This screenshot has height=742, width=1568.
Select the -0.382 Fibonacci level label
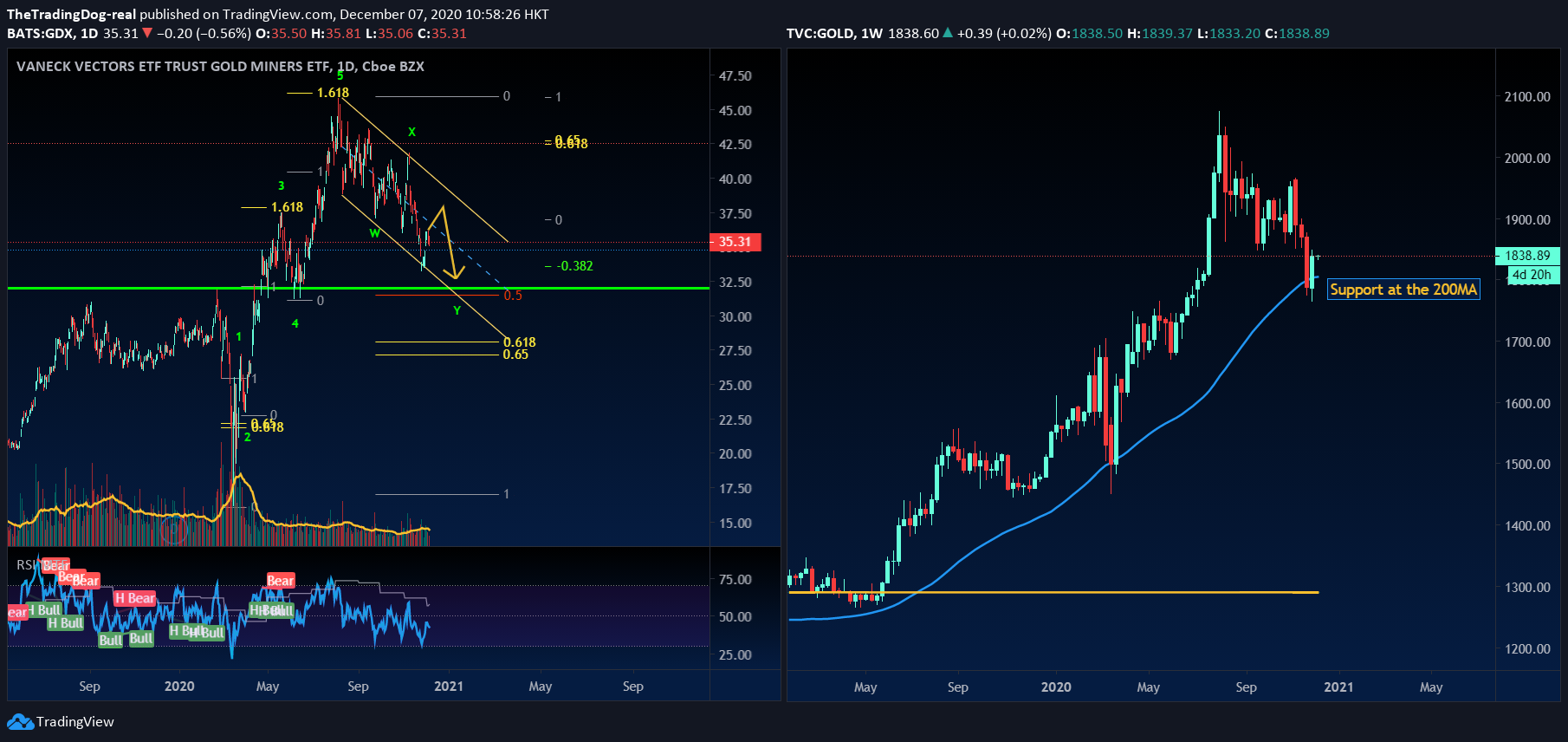575,265
